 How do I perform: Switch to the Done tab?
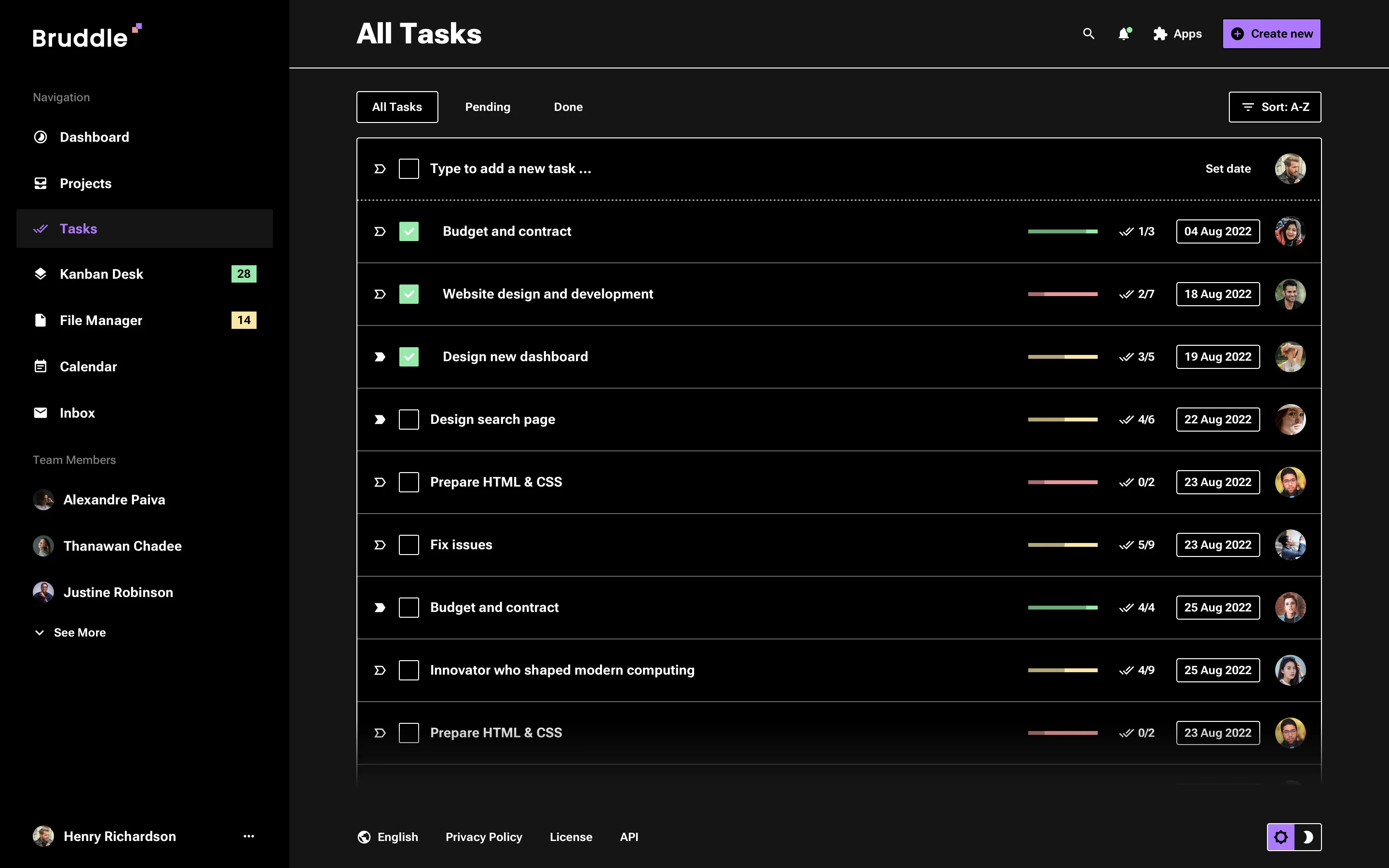568,107
